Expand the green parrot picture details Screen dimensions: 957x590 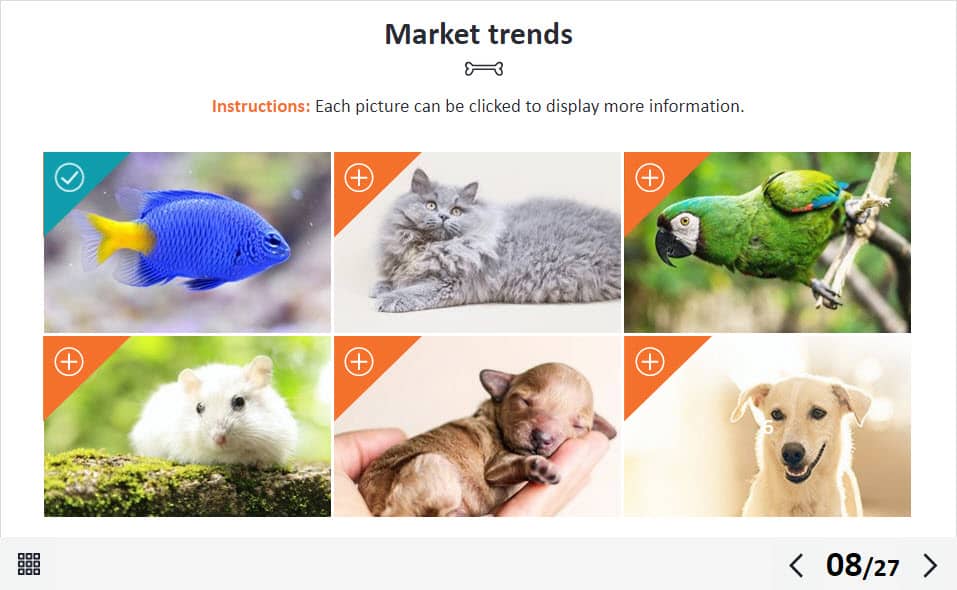pyautogui.click(x=767, y=242)
